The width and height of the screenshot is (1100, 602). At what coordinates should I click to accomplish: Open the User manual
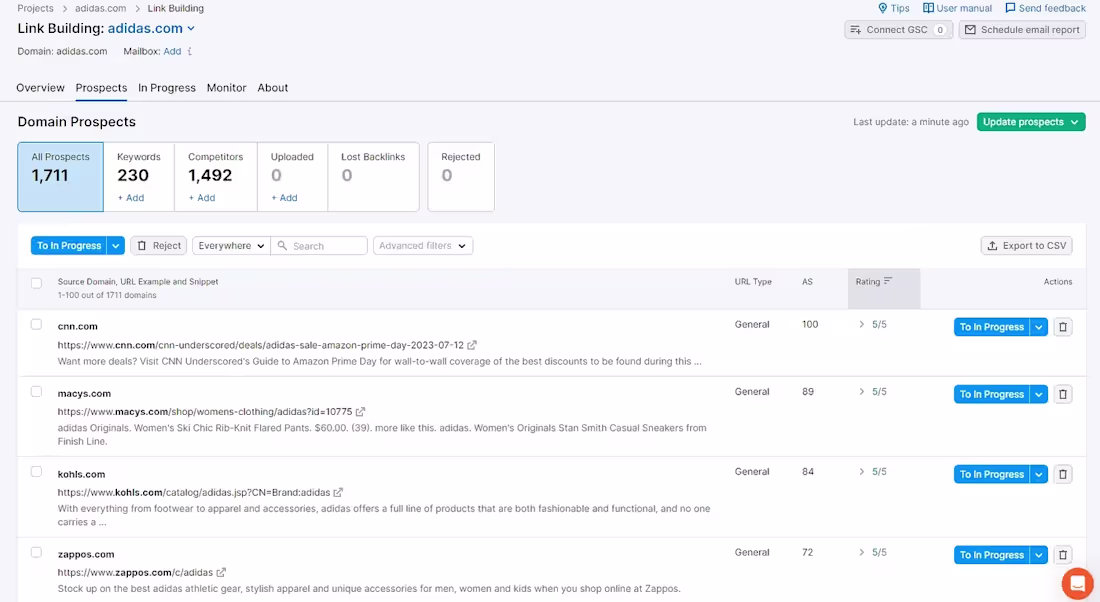point(956,8)
